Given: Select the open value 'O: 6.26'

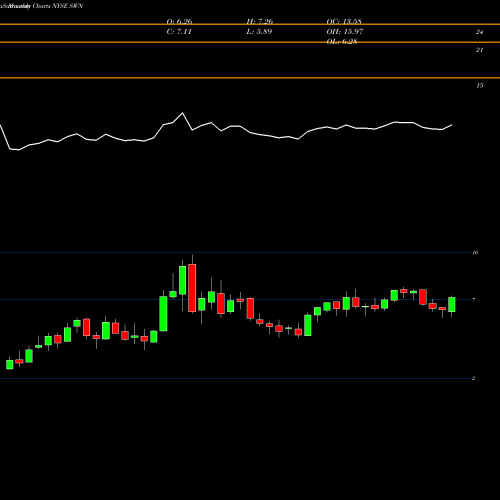Looking at the screenshot, I should 179,21.
